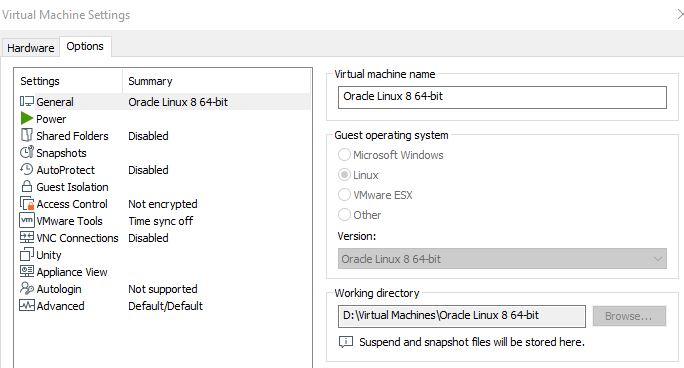Switch to the Hardware tab
The height and width of the screenshot is (368, 684).
(31, 48)
